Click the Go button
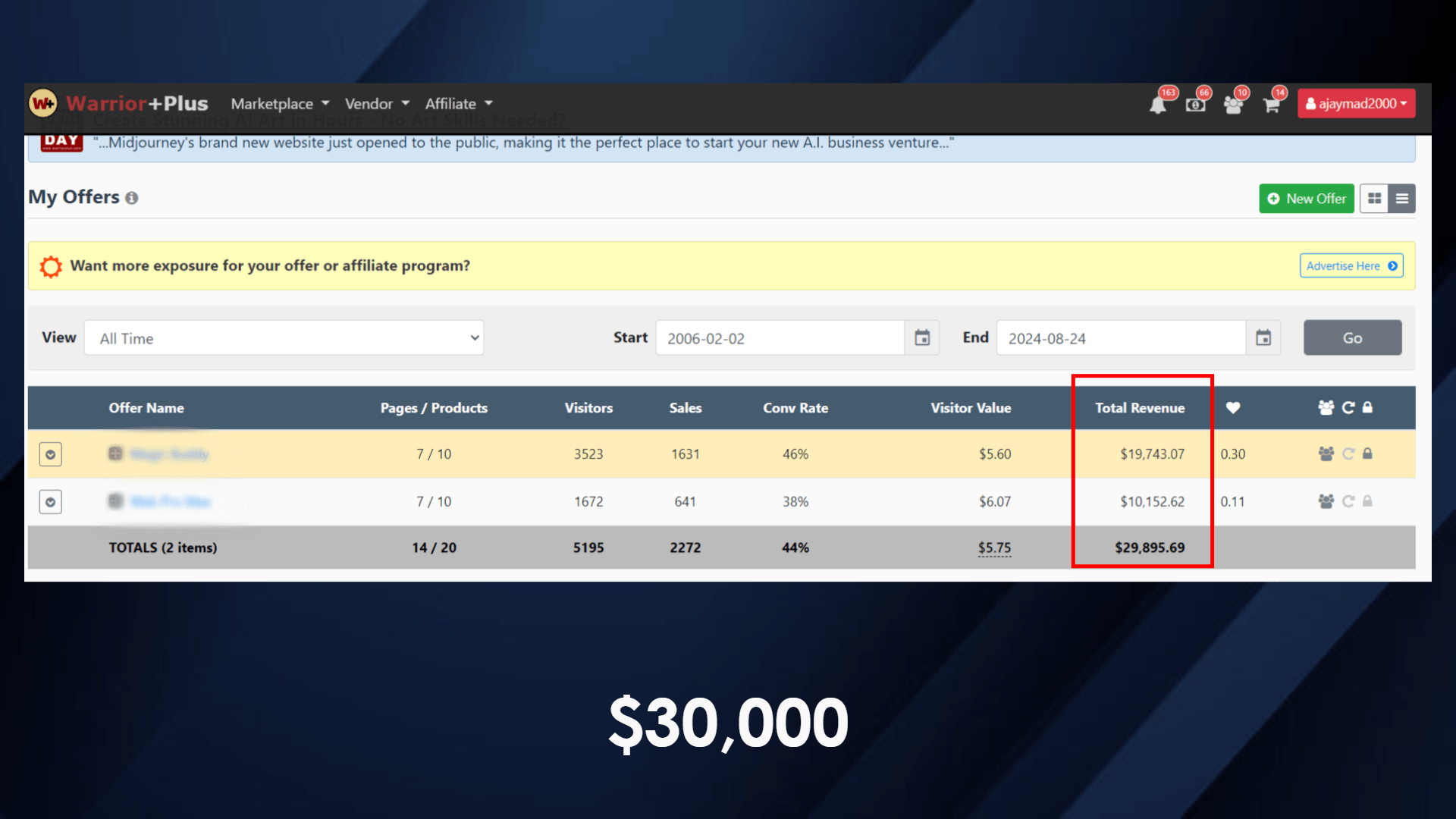This screenshot has width=1456, height=819. point(1353,337)
